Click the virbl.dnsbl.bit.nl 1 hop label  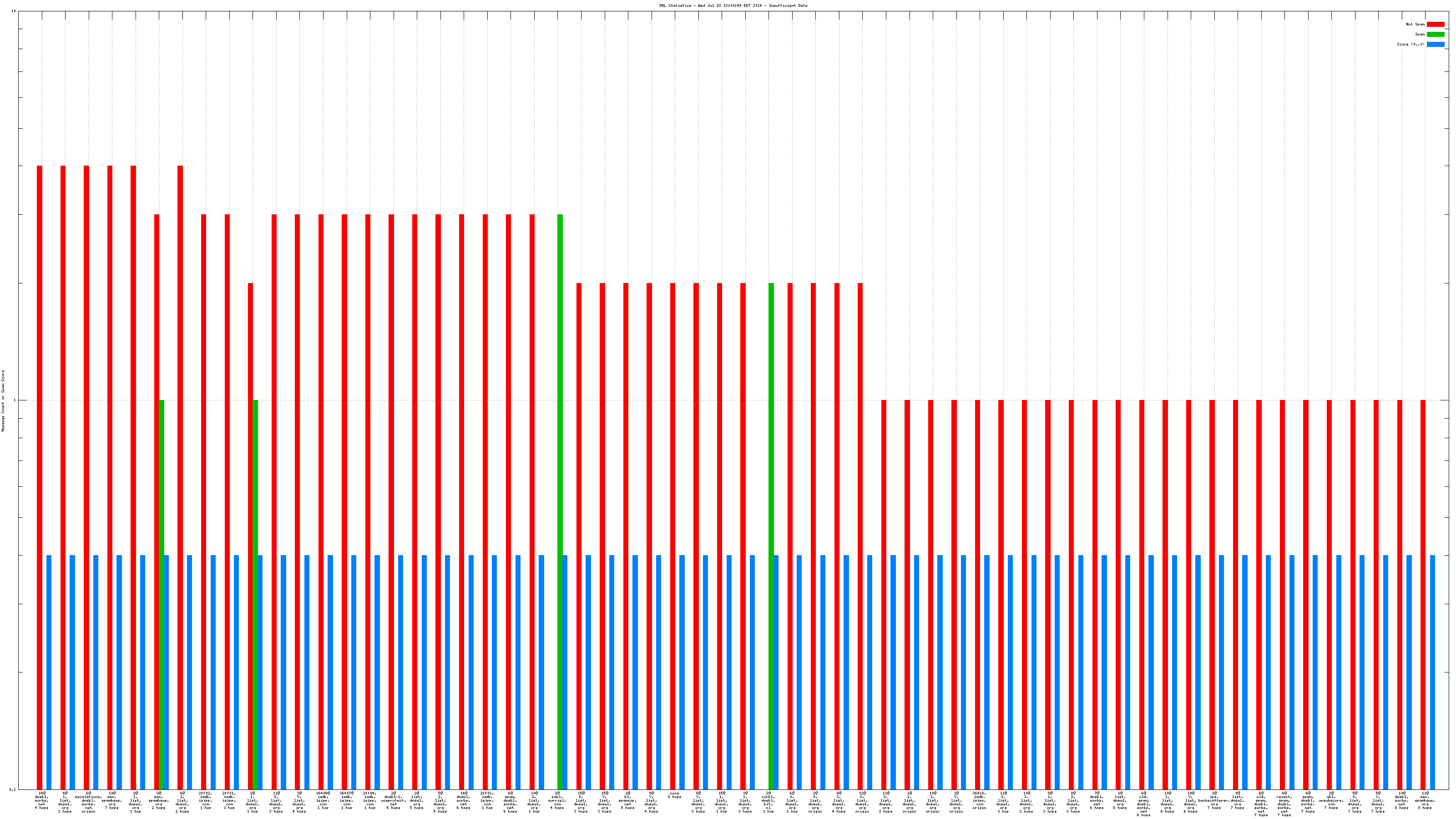click(768, 802)
